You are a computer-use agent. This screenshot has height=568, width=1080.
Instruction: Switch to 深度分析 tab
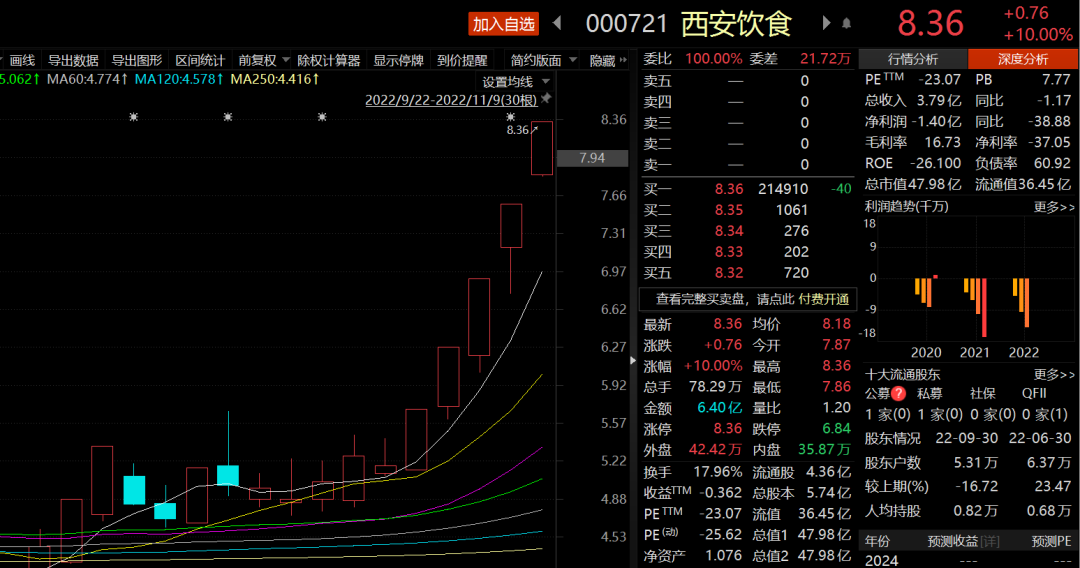coord(1022,59)
